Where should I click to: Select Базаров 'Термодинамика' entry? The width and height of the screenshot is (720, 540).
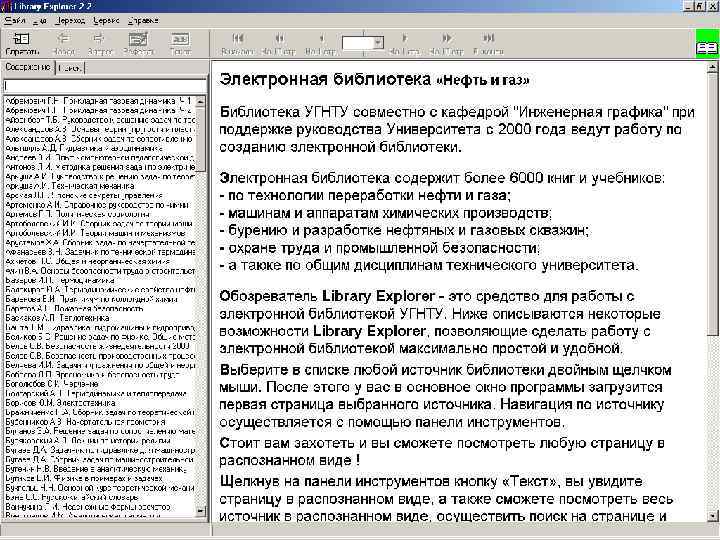(x=60, y=280)
